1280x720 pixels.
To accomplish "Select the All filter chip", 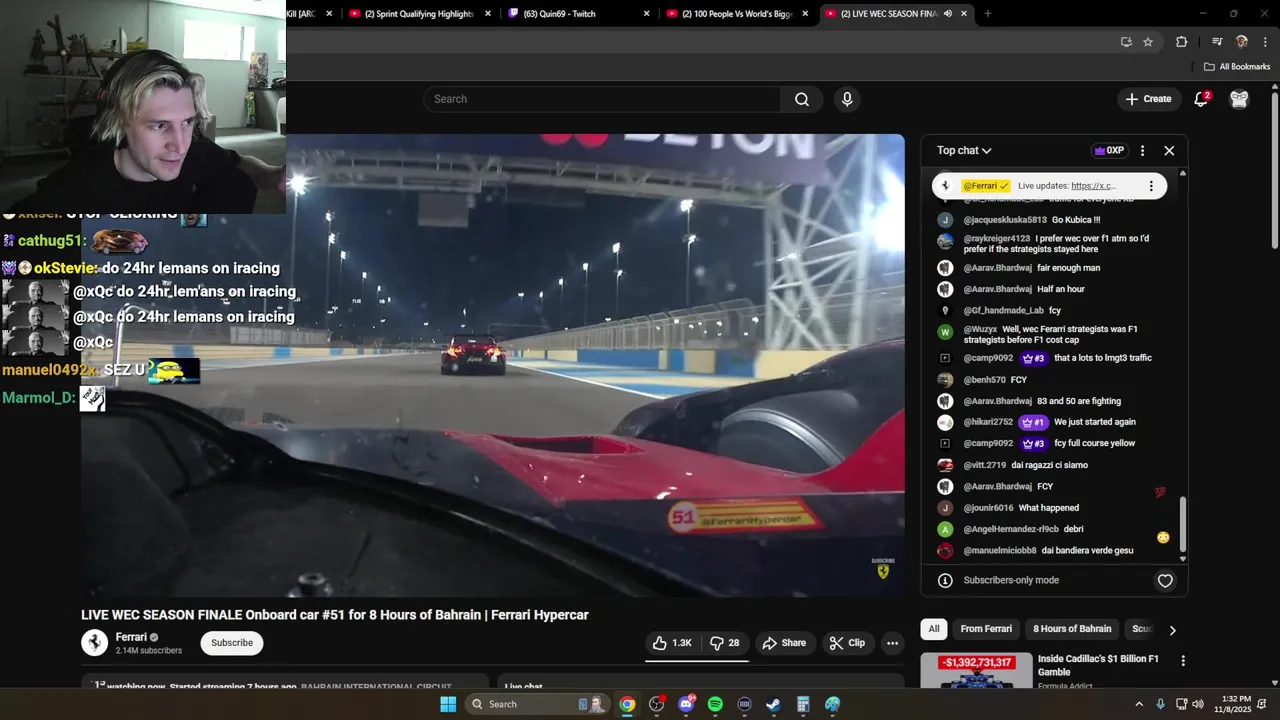I will 933,629.
